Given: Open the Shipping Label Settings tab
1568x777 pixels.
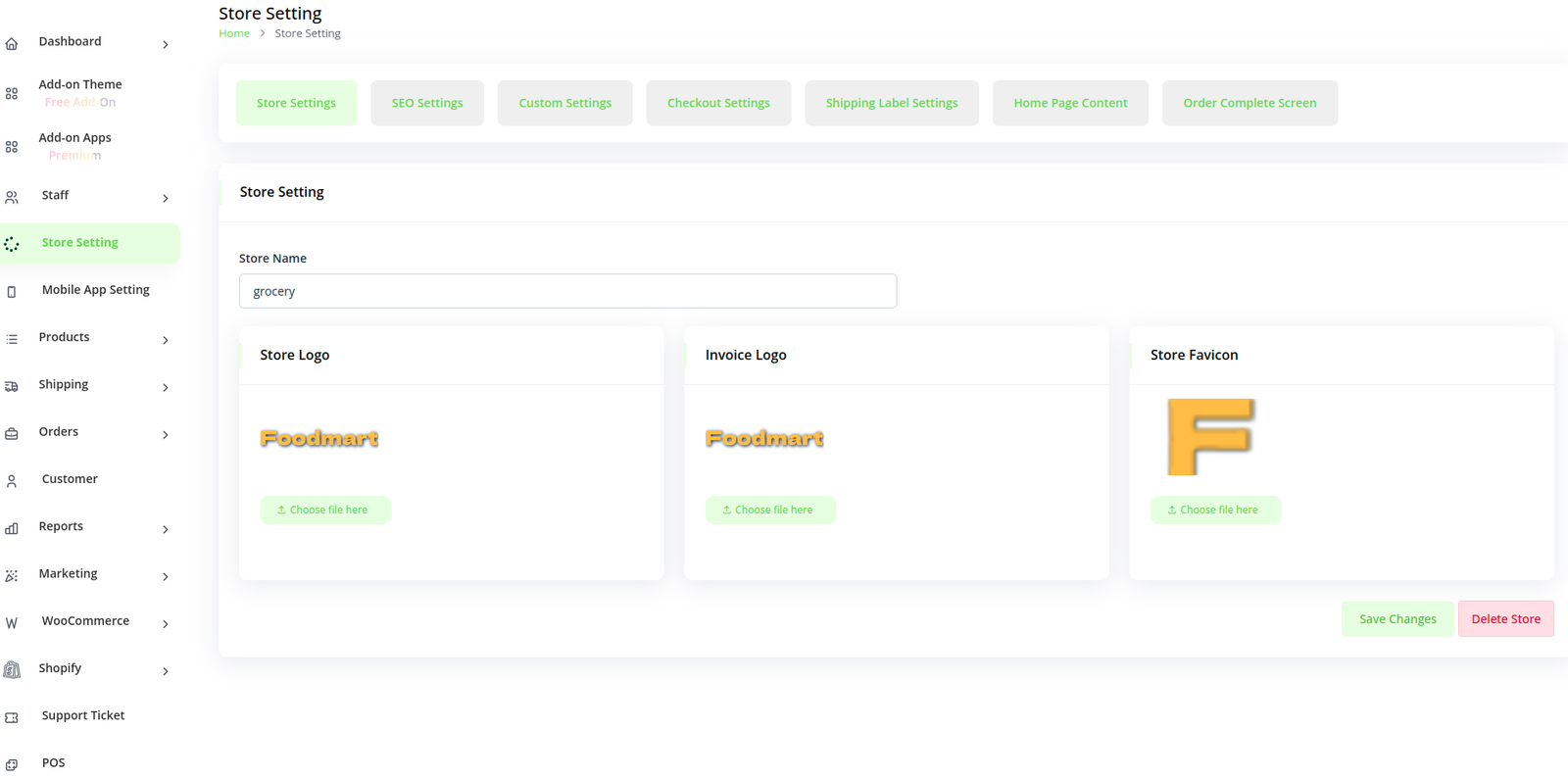Looking at the screenshot, I should click(x=892, y=103).
